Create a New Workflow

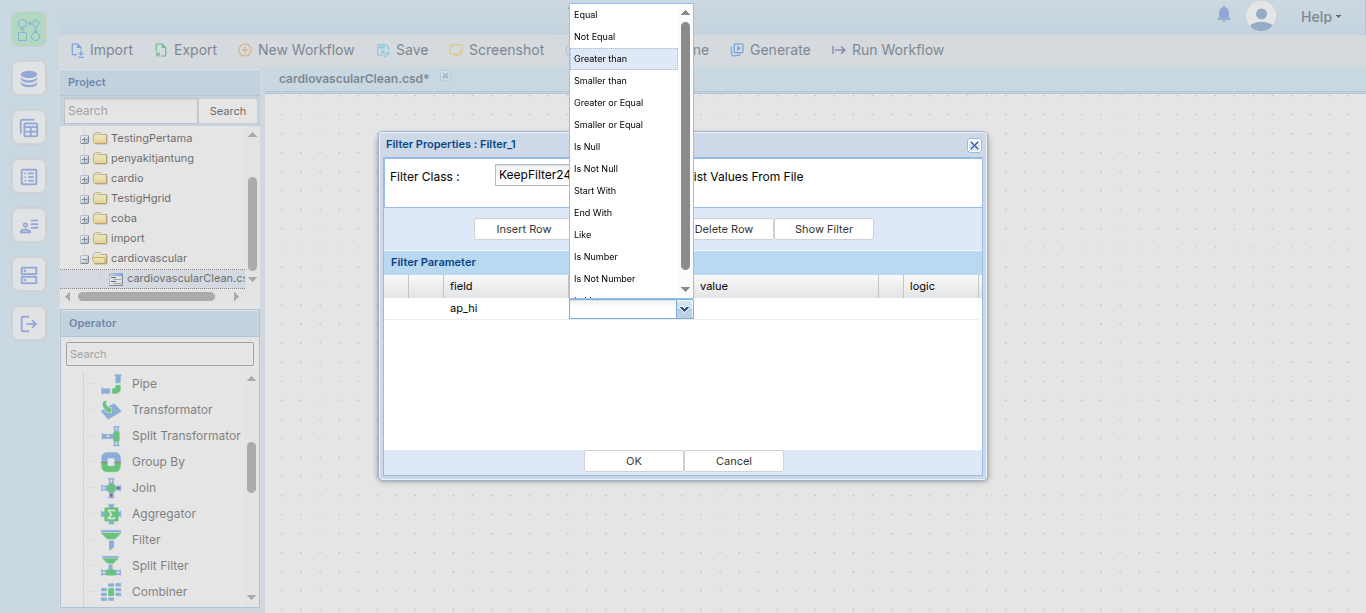pos(296,50)
